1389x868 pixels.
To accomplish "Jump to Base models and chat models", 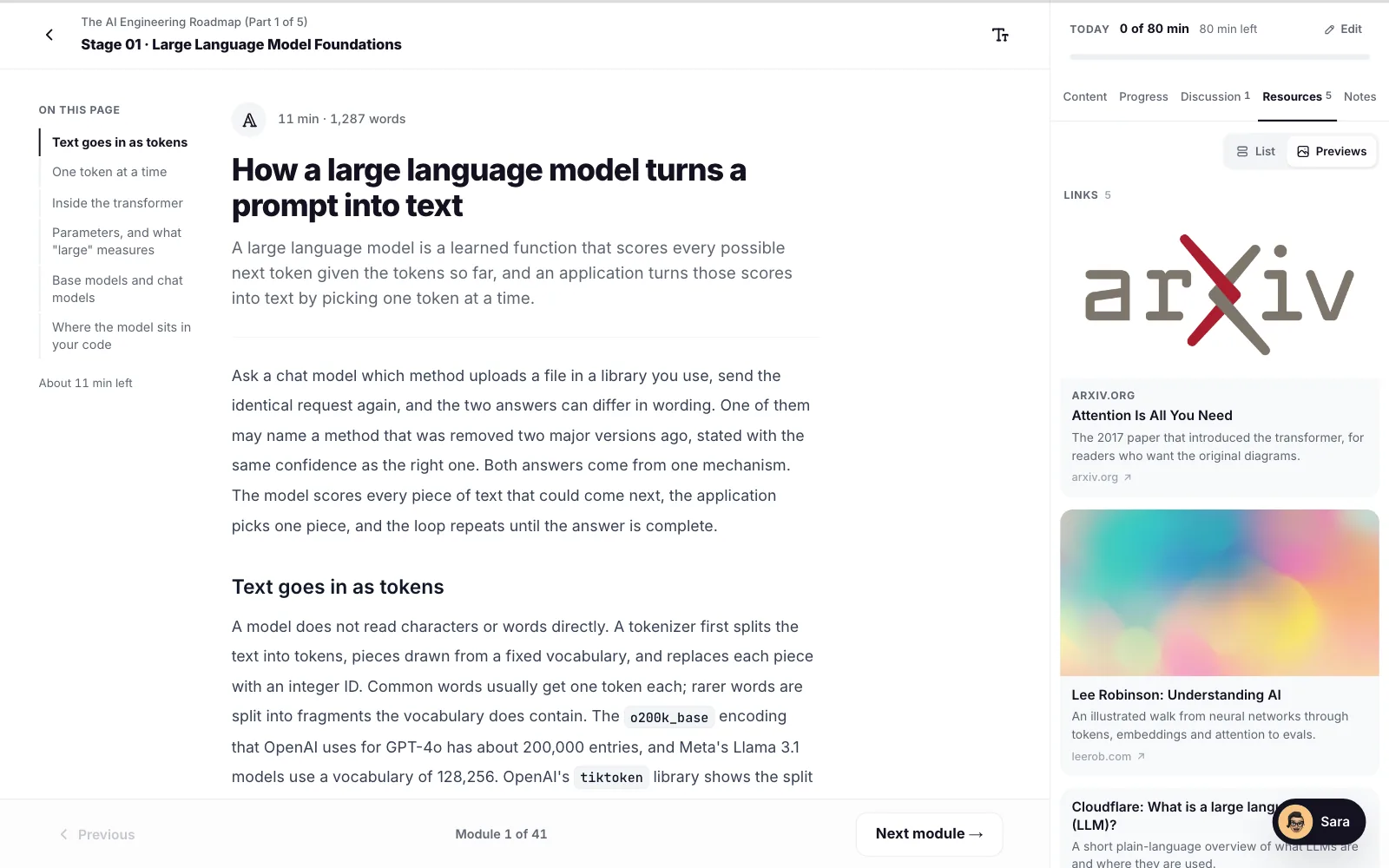I will point(117,289).
